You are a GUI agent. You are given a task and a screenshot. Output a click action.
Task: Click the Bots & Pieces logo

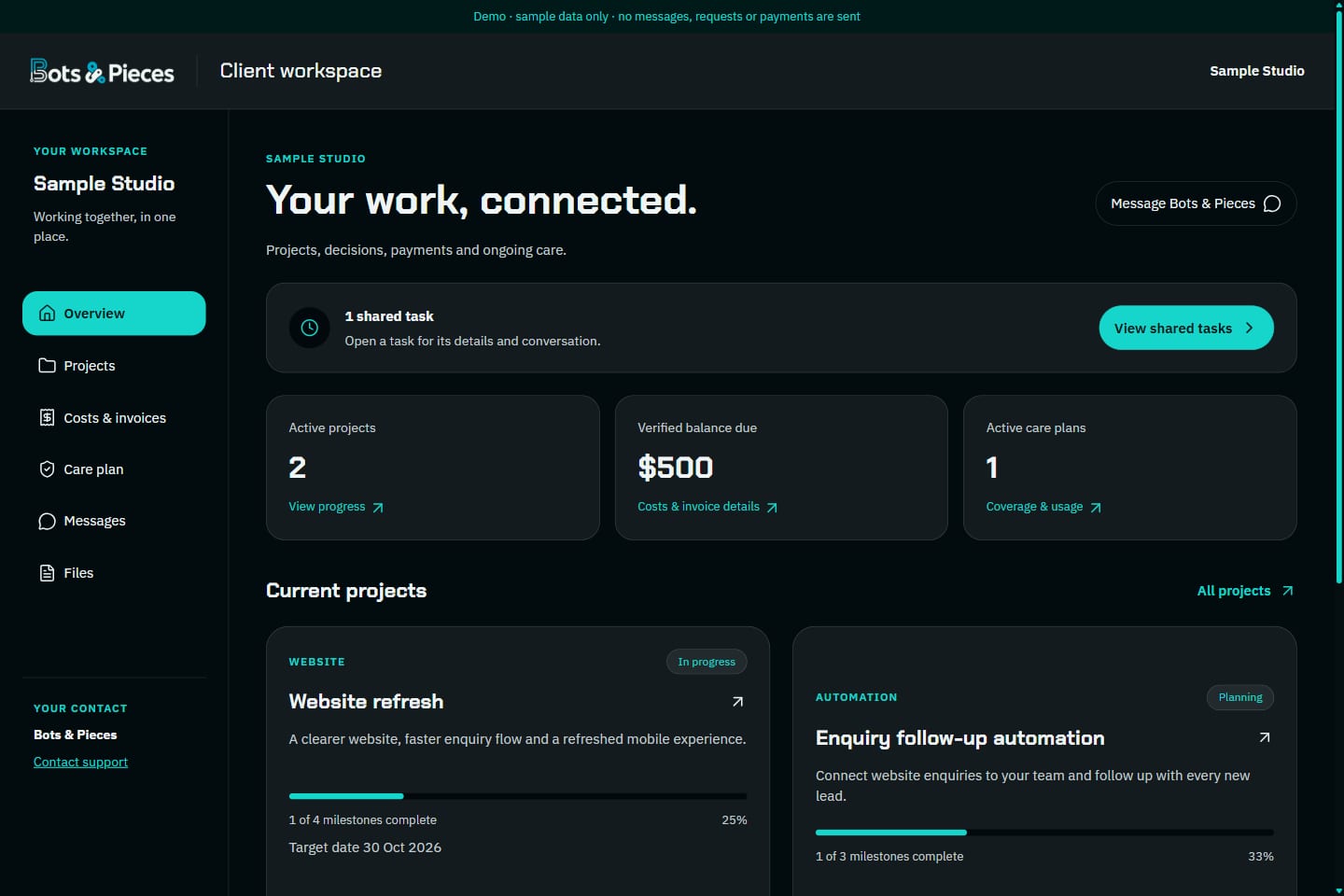102,72
